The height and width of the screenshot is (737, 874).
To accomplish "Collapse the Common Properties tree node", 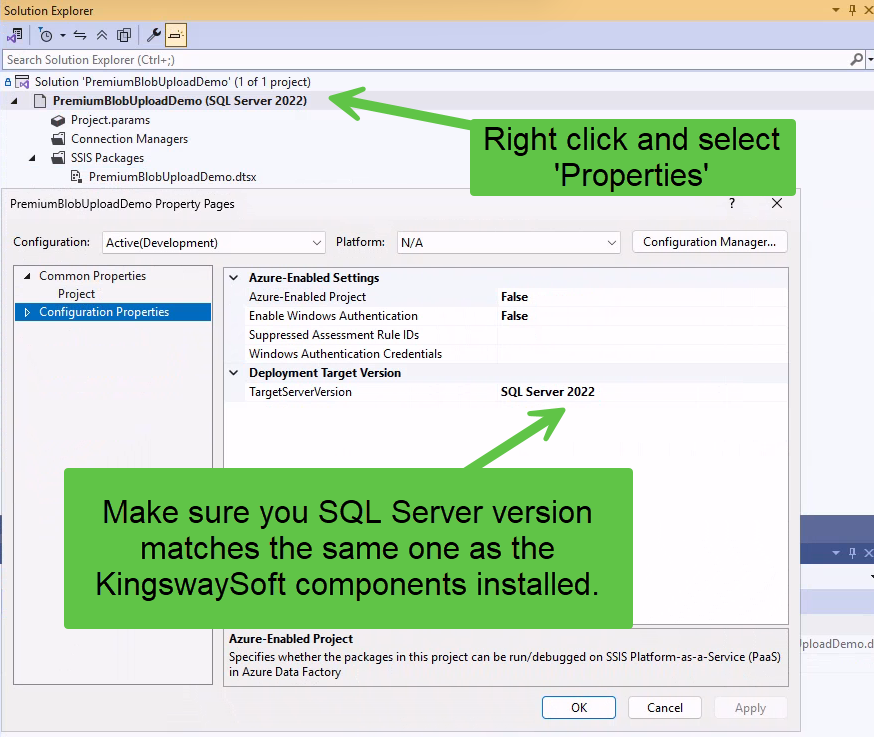I will click(x=27, y=276).
